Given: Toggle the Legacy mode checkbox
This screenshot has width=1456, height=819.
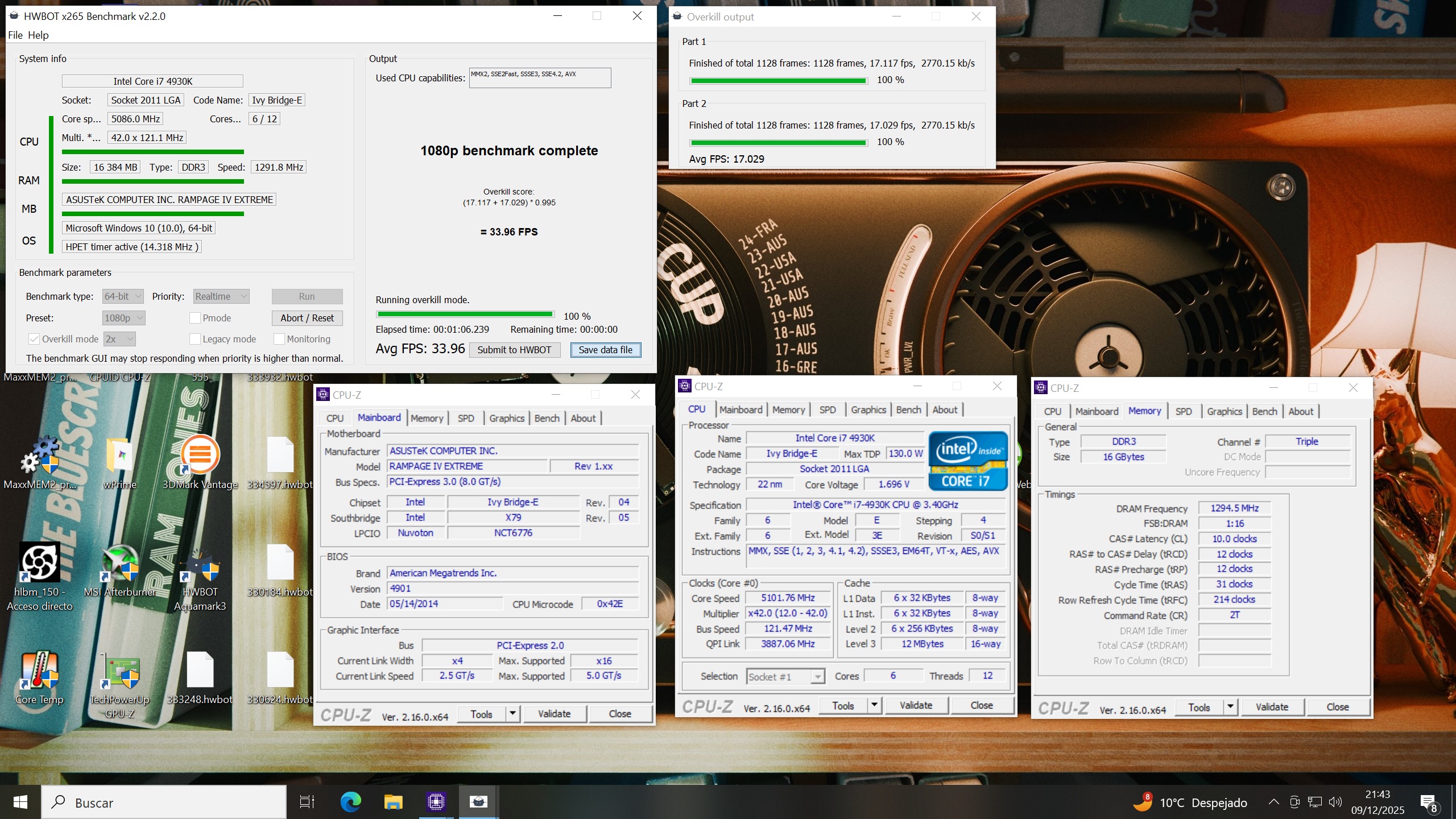Looking at the screenshot, I should [195, 339].
